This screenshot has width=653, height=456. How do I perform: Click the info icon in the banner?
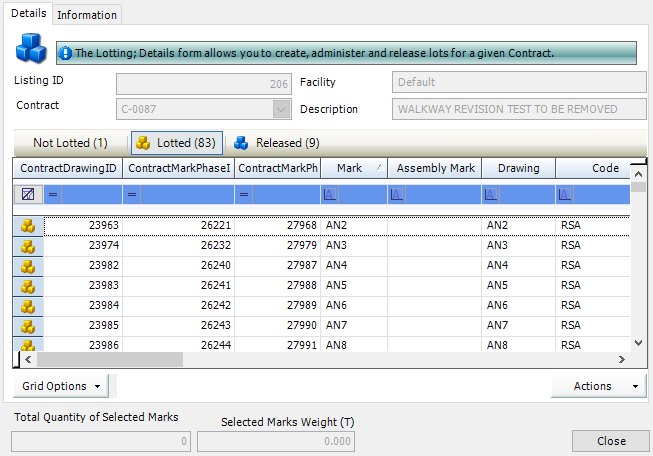pos(65,53)
